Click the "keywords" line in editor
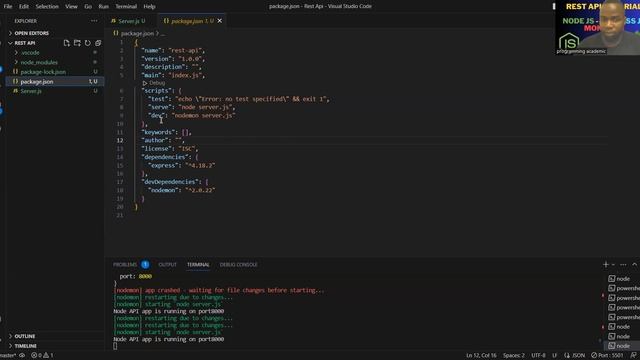The image size is (640, 360). click(x=166, y=132)
